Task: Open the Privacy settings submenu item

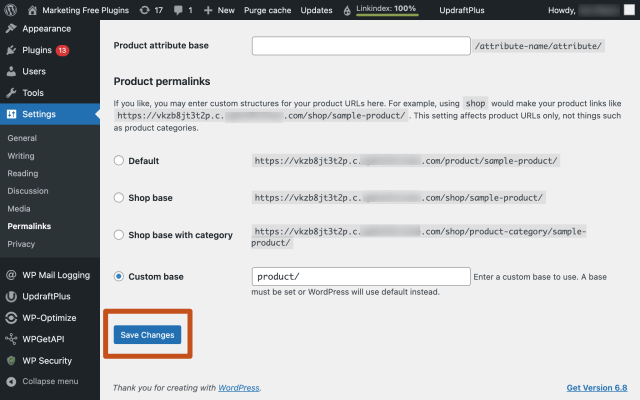Action: pos(21,244)
